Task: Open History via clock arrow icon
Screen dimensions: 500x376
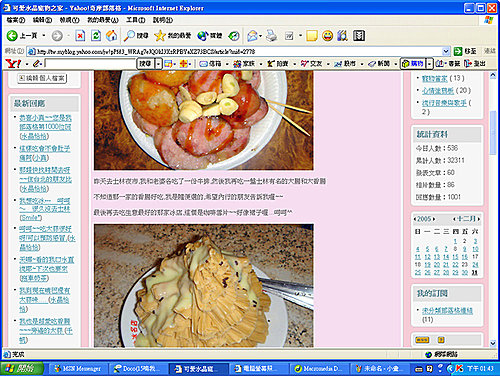Action: point(234,36)
